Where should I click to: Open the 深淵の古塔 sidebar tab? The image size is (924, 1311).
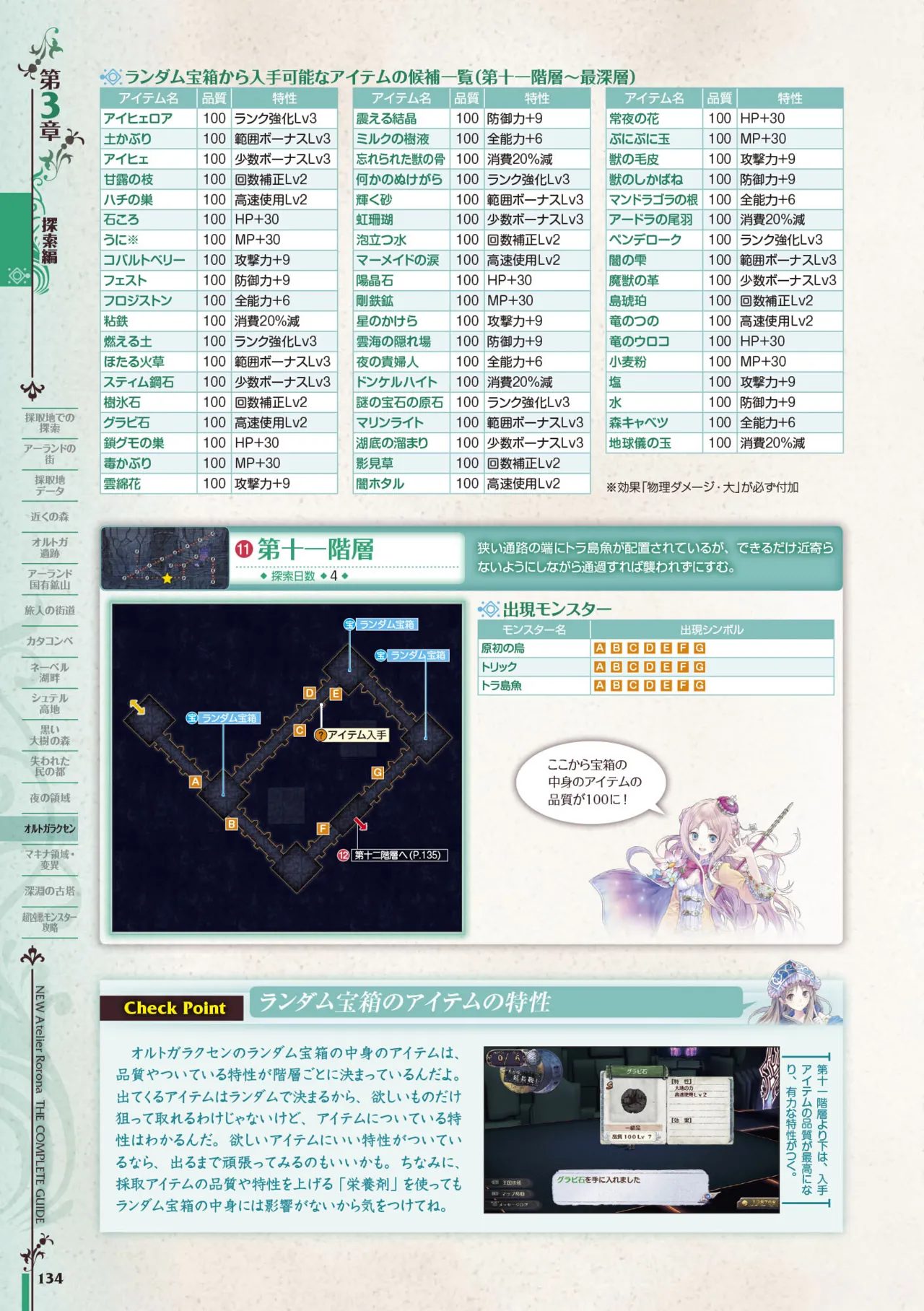click(49, 891)
